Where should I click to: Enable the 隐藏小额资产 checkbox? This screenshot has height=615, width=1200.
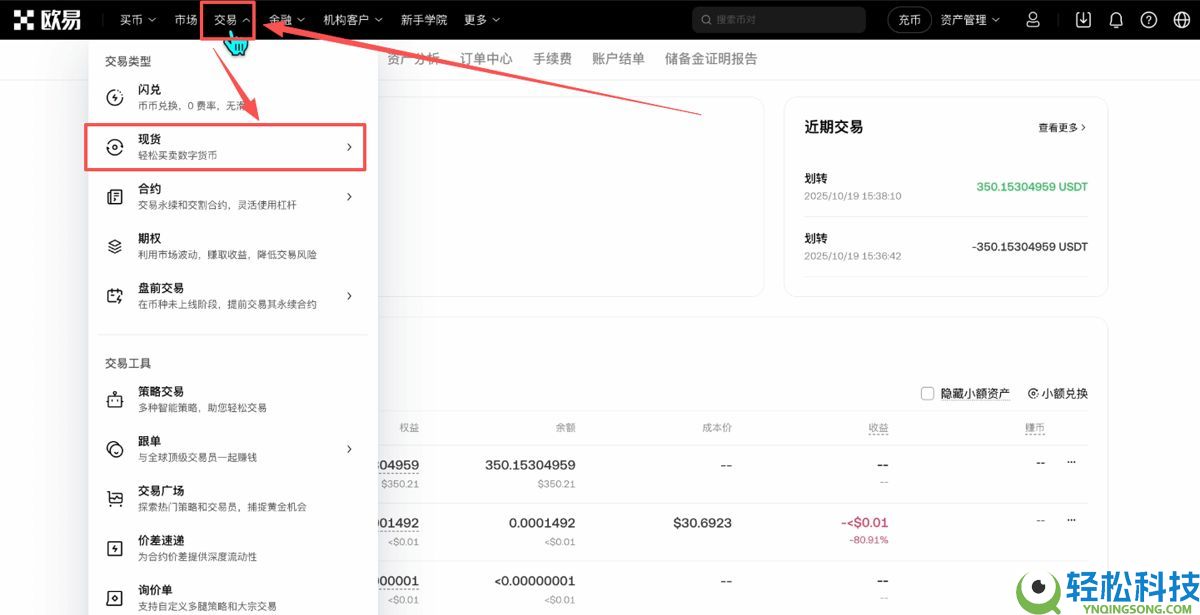click(927, 393)
